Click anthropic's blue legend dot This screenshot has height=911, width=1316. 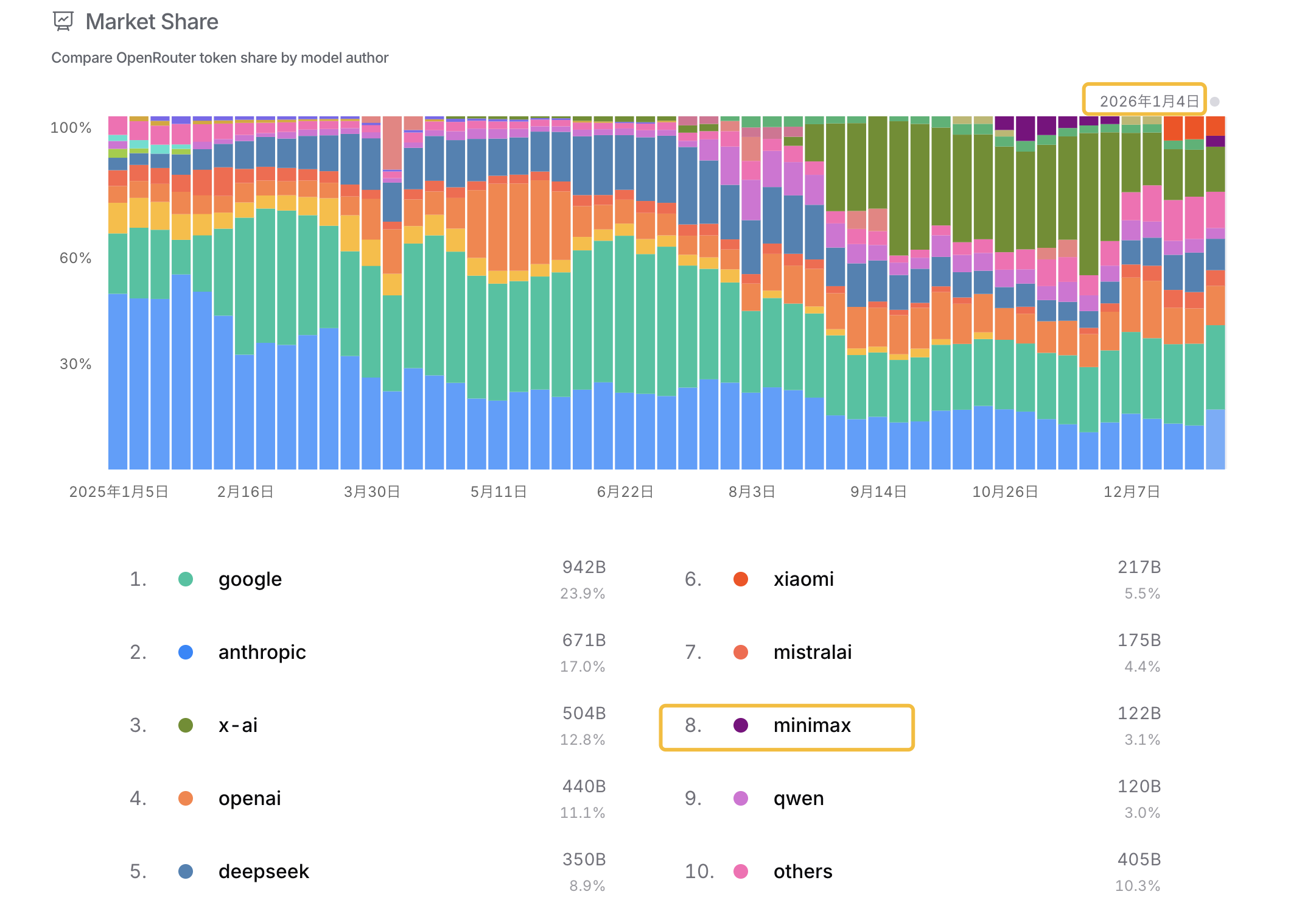click(x=186, y=652)
